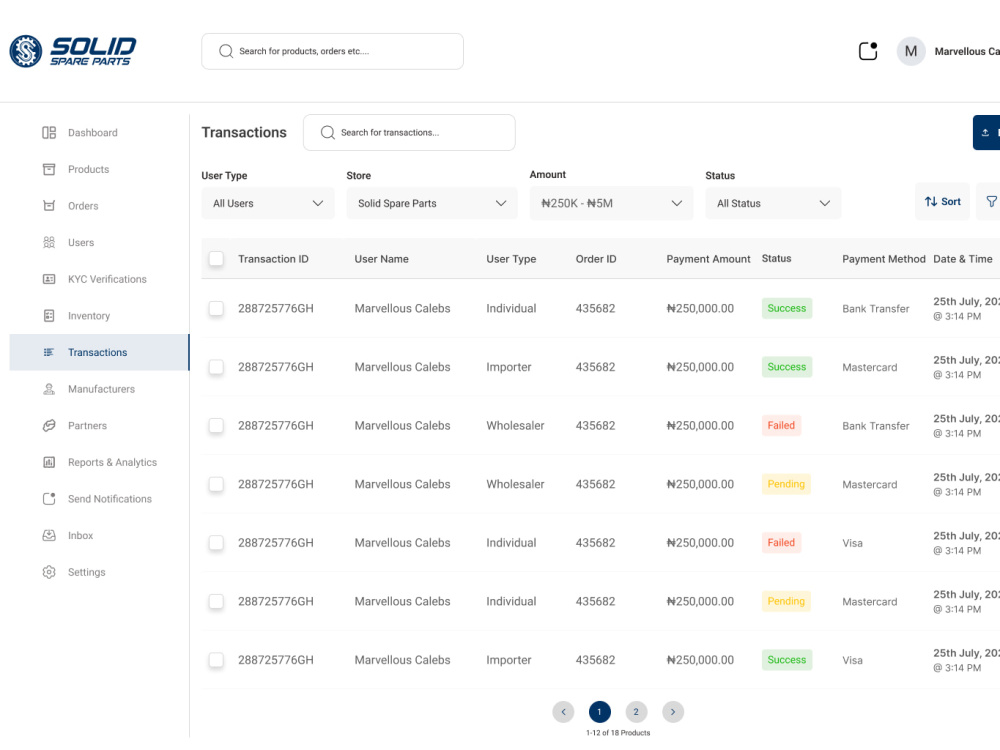Open the Settings menu item
The height and width of the screenshot is (750, 1000).
click(99, 572)
